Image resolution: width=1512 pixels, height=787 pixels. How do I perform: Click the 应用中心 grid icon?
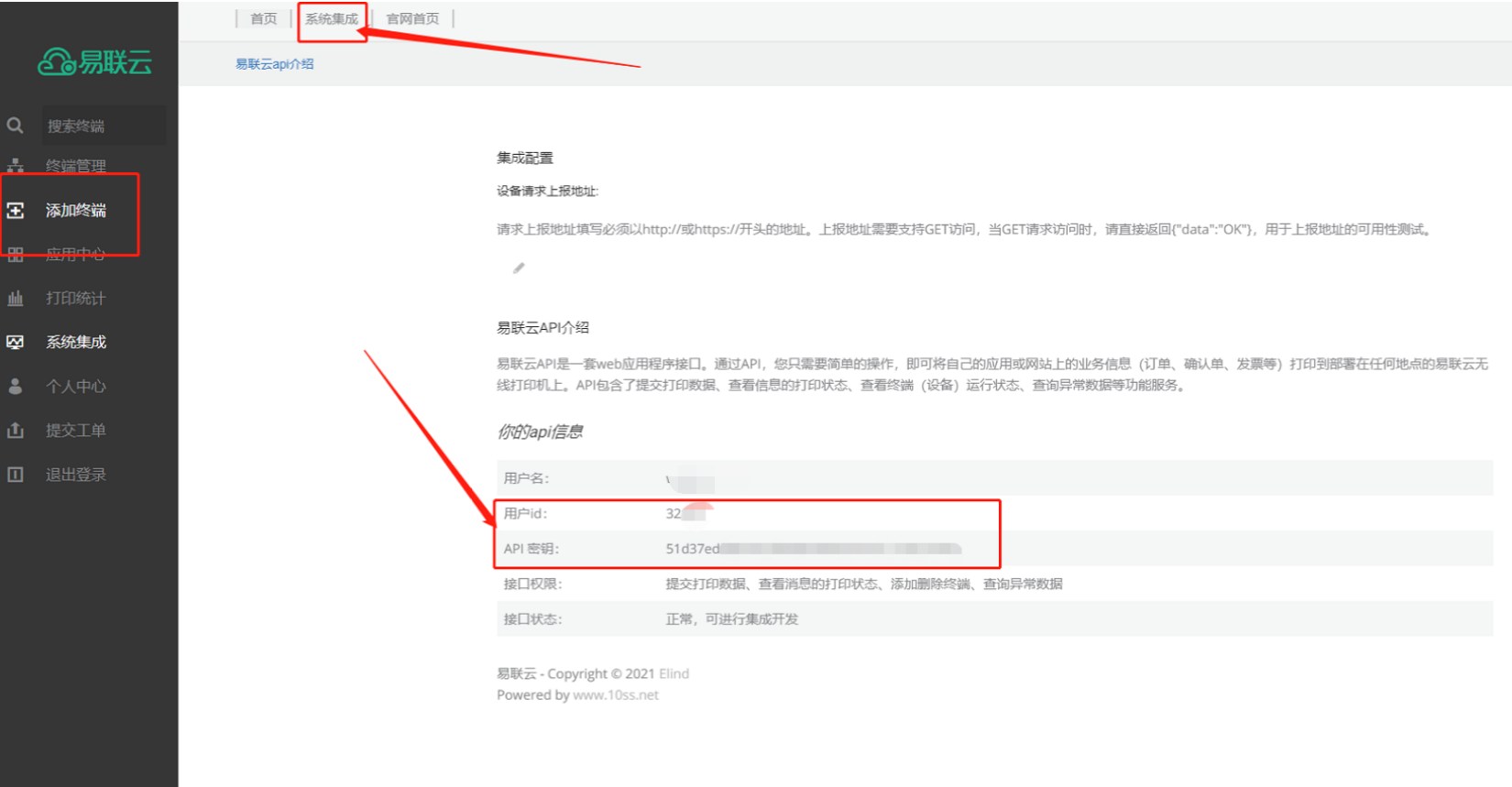[x=16, y=255]
